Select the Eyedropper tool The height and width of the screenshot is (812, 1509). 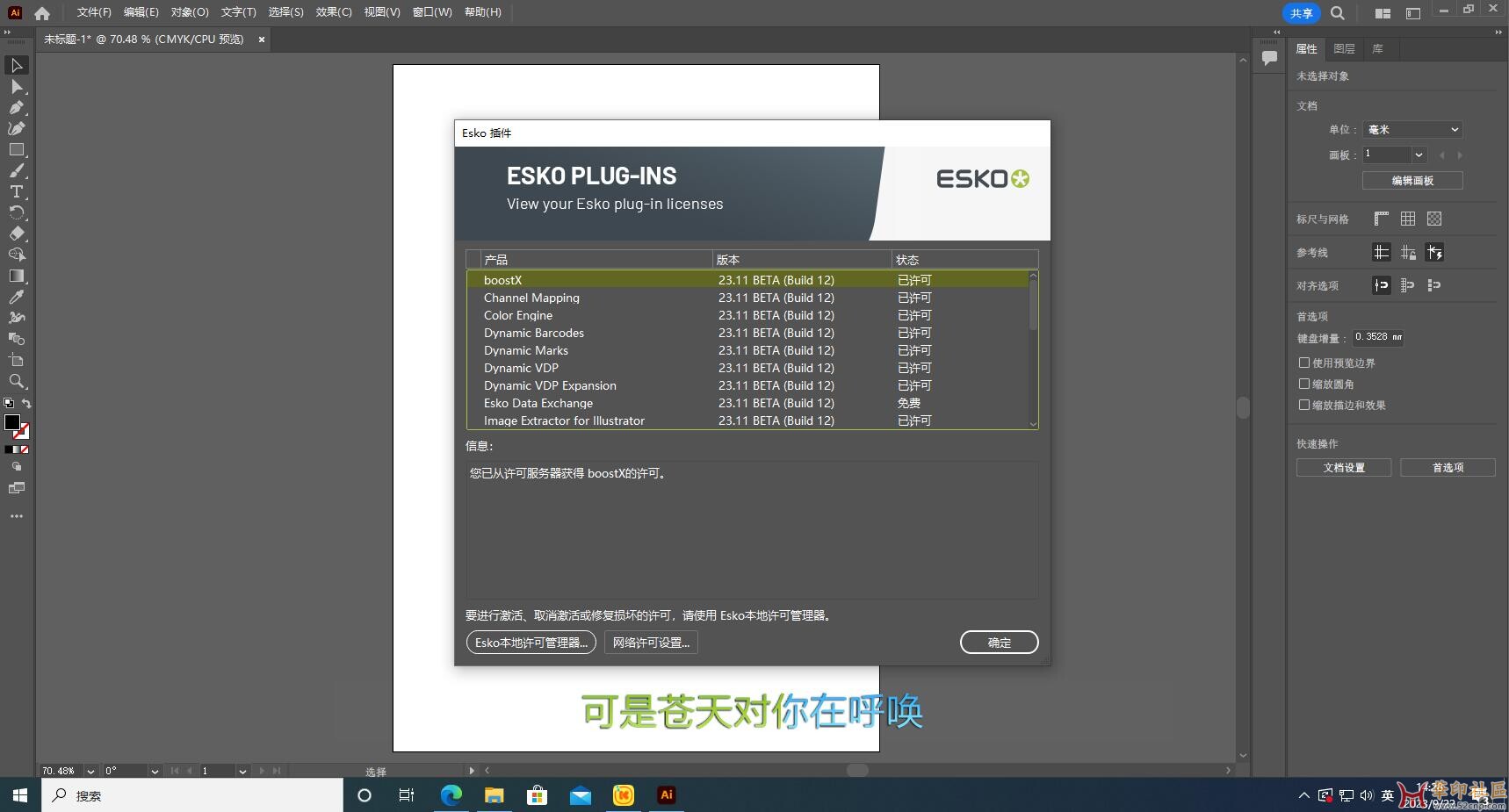16,298
